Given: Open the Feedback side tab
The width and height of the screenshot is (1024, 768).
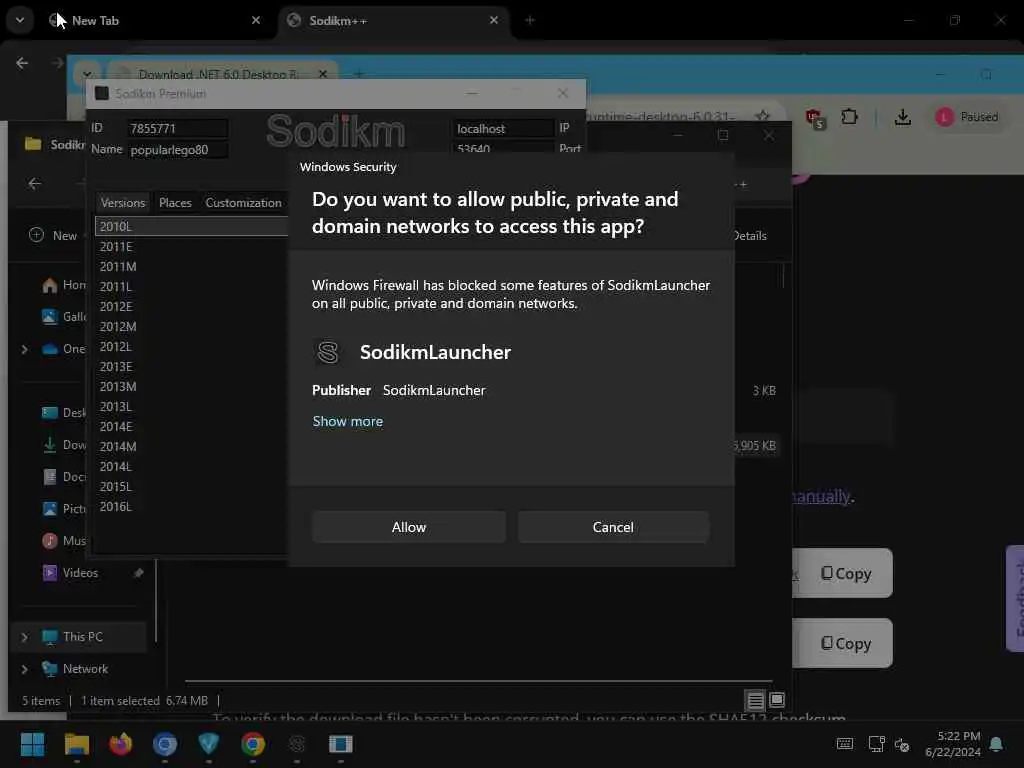Looking at the screenshot, I should (x=1016, y=598).
